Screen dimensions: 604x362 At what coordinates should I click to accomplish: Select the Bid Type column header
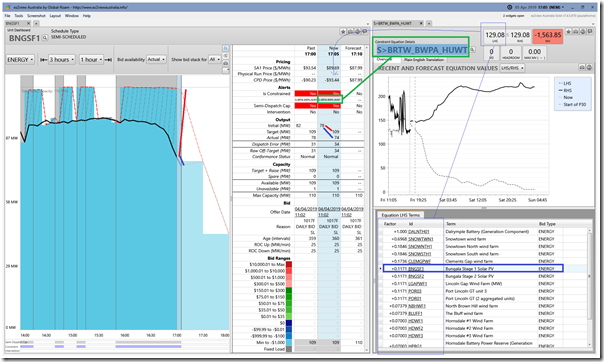click(x=550, y=224)
